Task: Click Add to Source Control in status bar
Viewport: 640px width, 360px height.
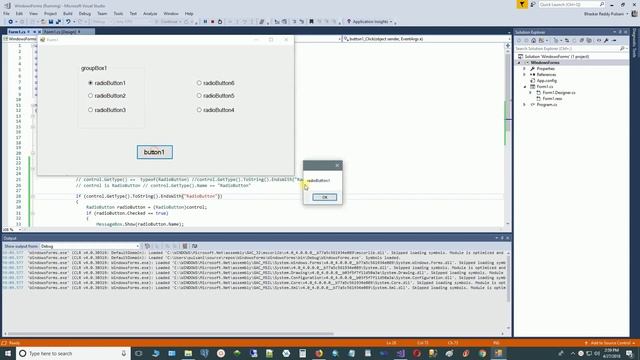Action: (x=610, y=343)
